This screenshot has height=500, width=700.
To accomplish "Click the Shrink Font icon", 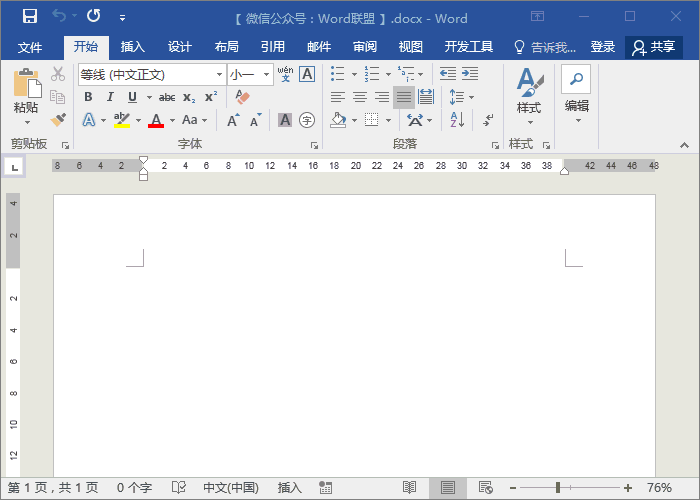I will 255,120.
